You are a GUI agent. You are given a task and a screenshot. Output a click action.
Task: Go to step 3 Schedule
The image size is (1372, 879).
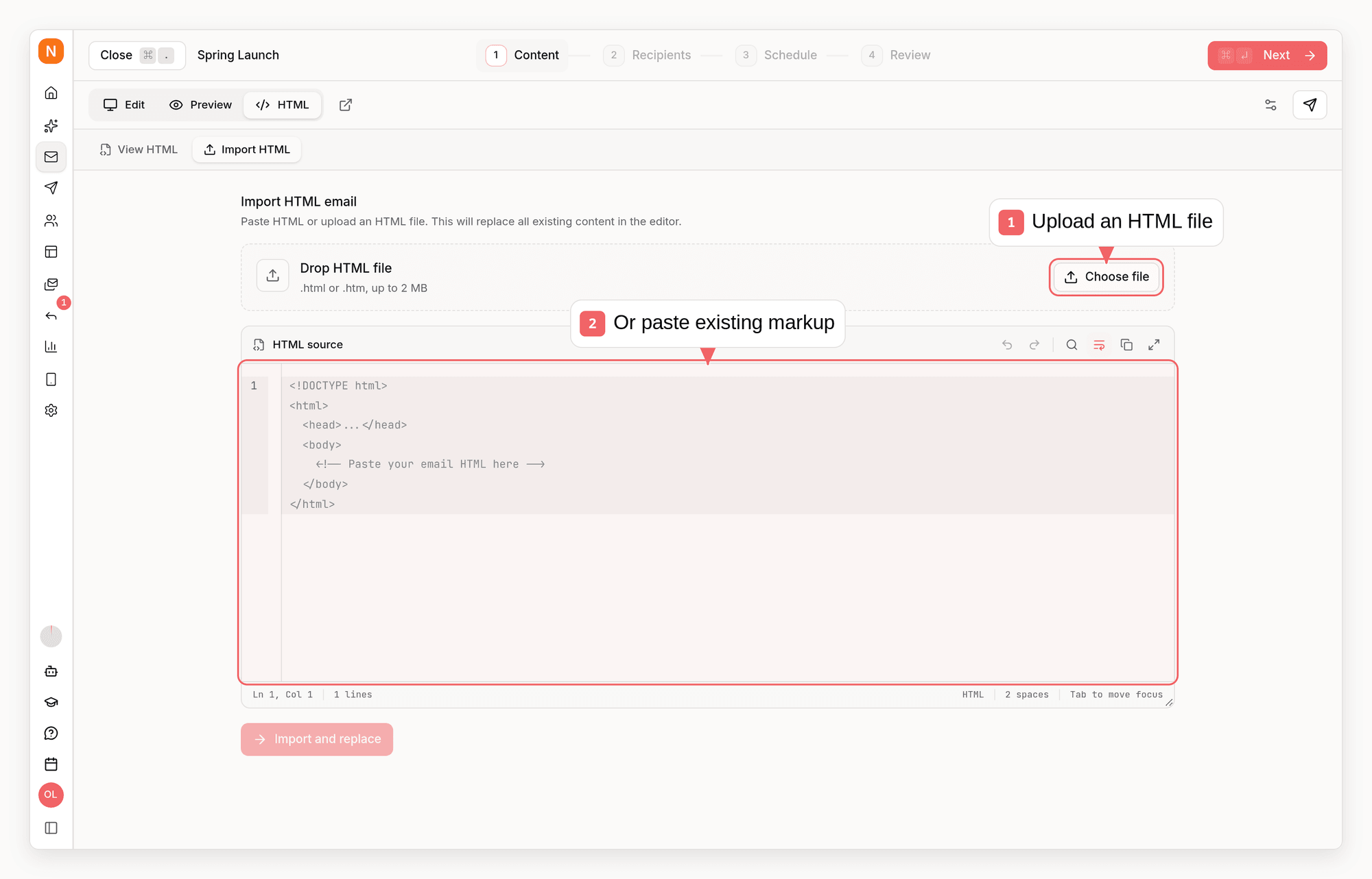coord(777,56)
